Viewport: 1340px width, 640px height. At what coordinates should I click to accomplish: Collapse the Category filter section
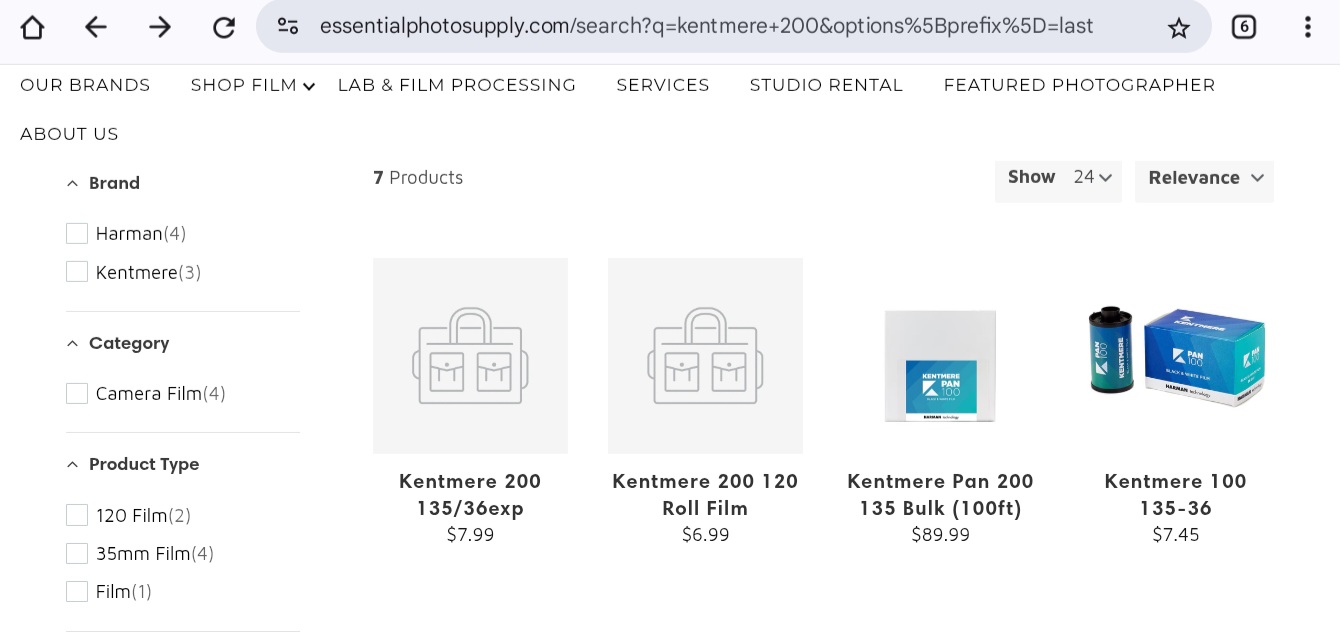pos(118,343)
